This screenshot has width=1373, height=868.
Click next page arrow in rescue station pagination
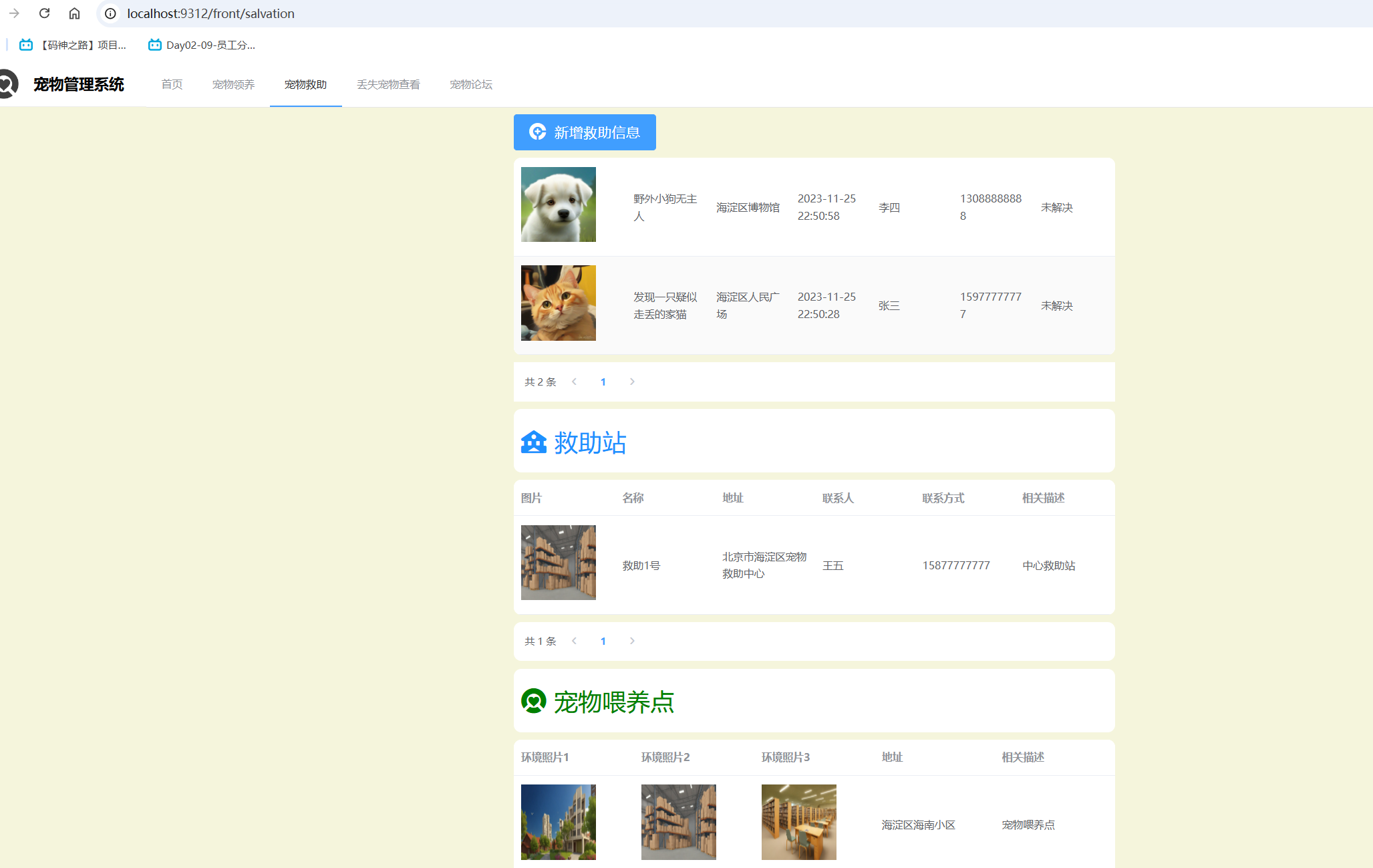(x=632, y=641)
